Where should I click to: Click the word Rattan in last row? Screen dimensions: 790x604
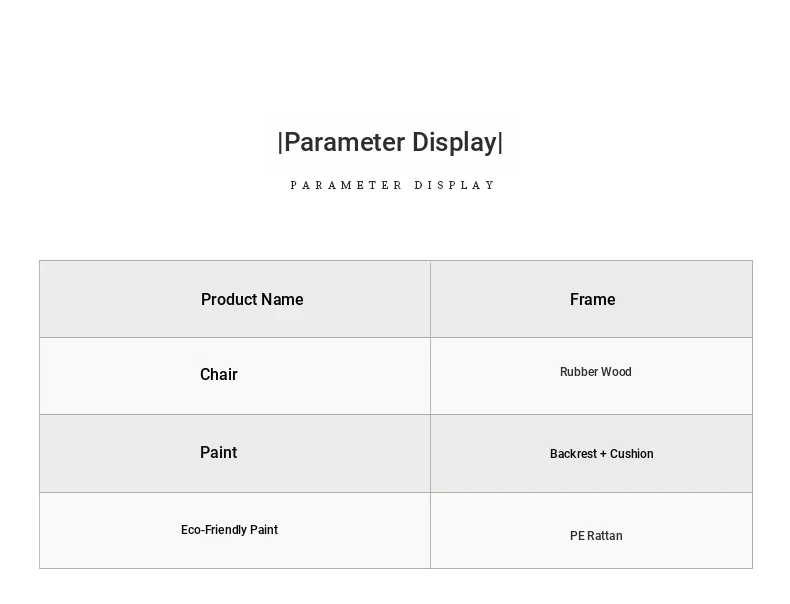point(605,536)
